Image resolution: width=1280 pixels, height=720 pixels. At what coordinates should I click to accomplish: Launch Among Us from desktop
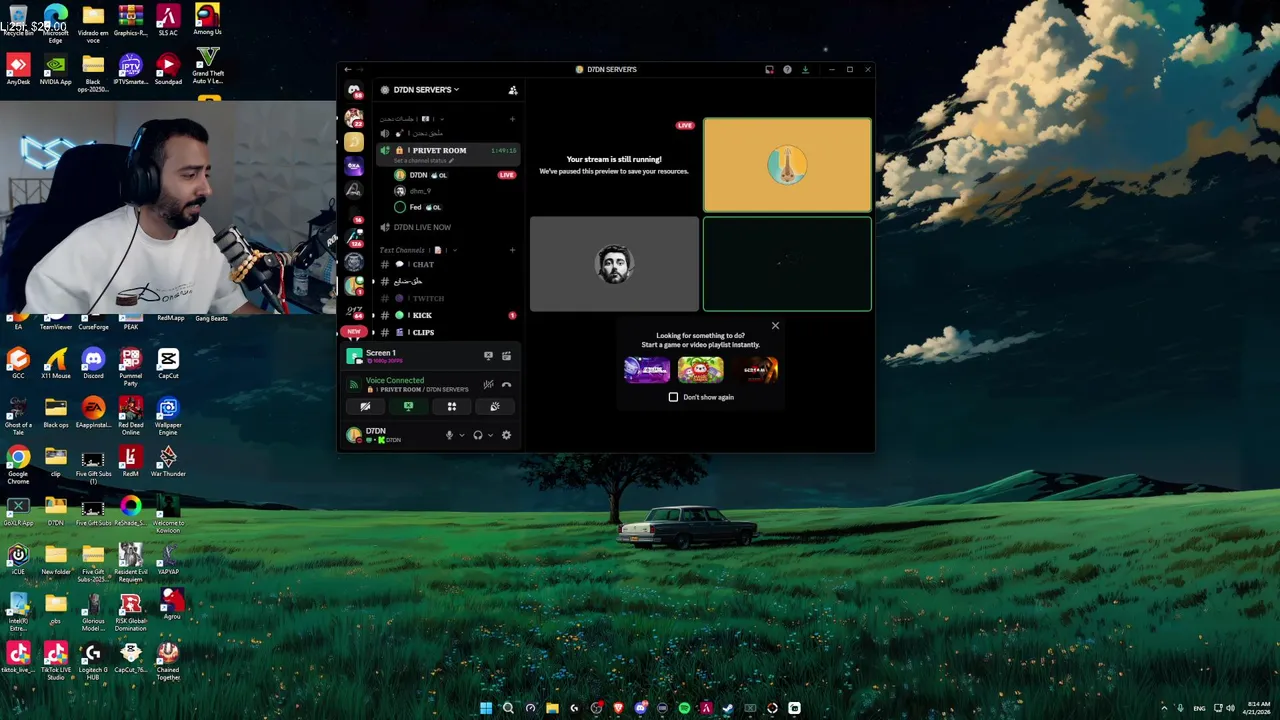click(x=207, y=20)
